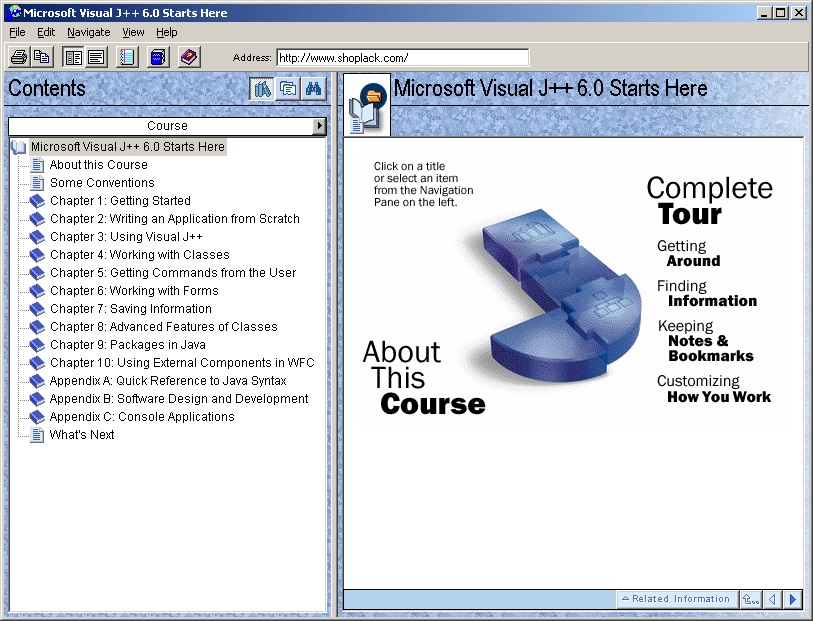Click the Copy toolbar icon

click(41, 57)
